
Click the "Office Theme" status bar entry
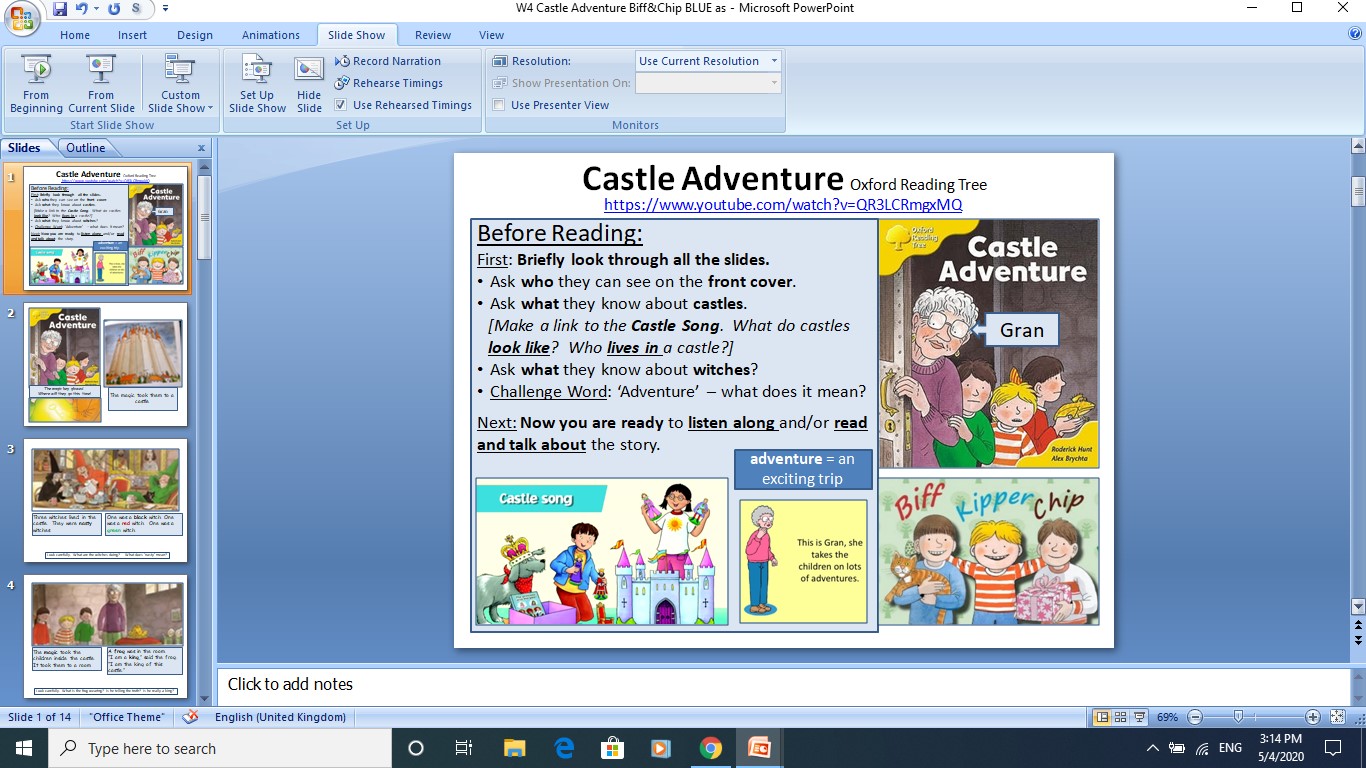tap(126, 717)
